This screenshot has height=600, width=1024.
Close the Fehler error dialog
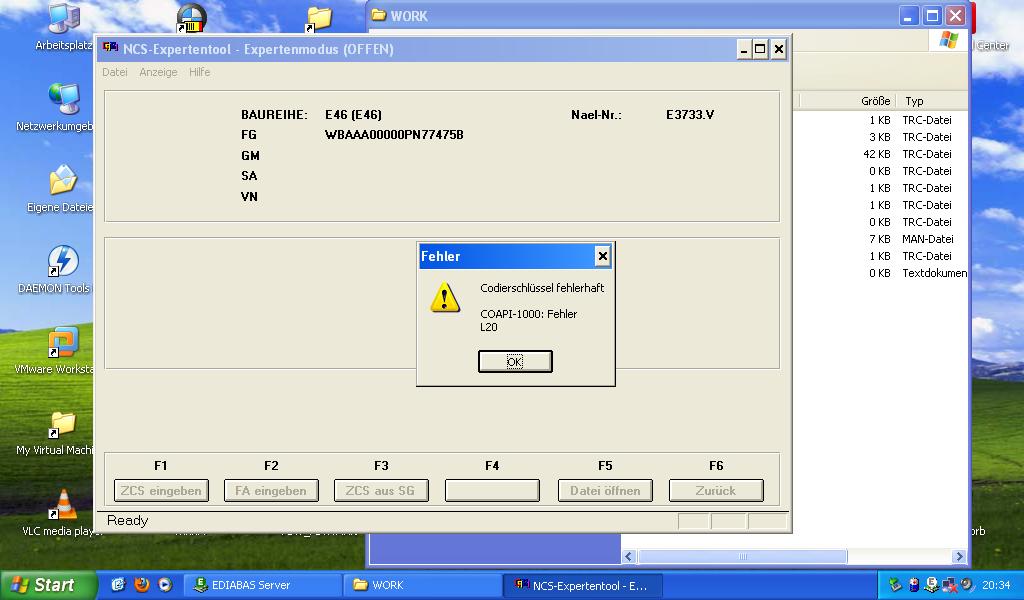coord(602,257)
